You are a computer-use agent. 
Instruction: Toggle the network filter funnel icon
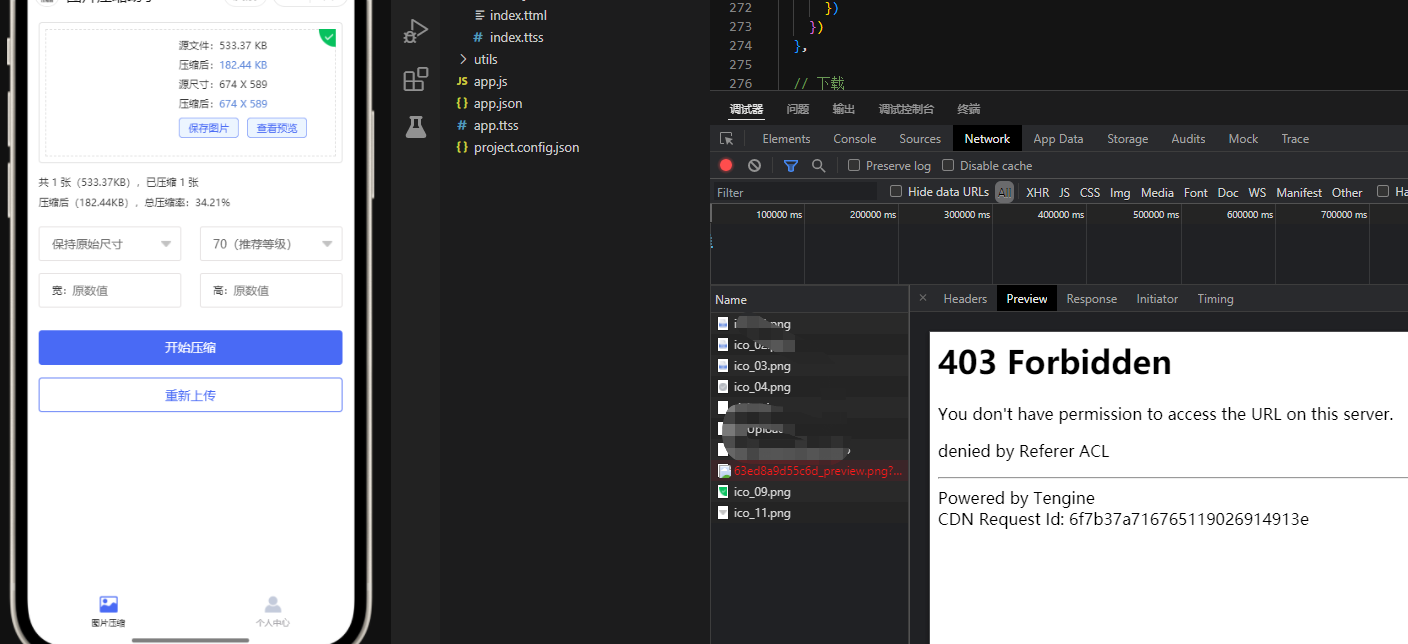791,166
